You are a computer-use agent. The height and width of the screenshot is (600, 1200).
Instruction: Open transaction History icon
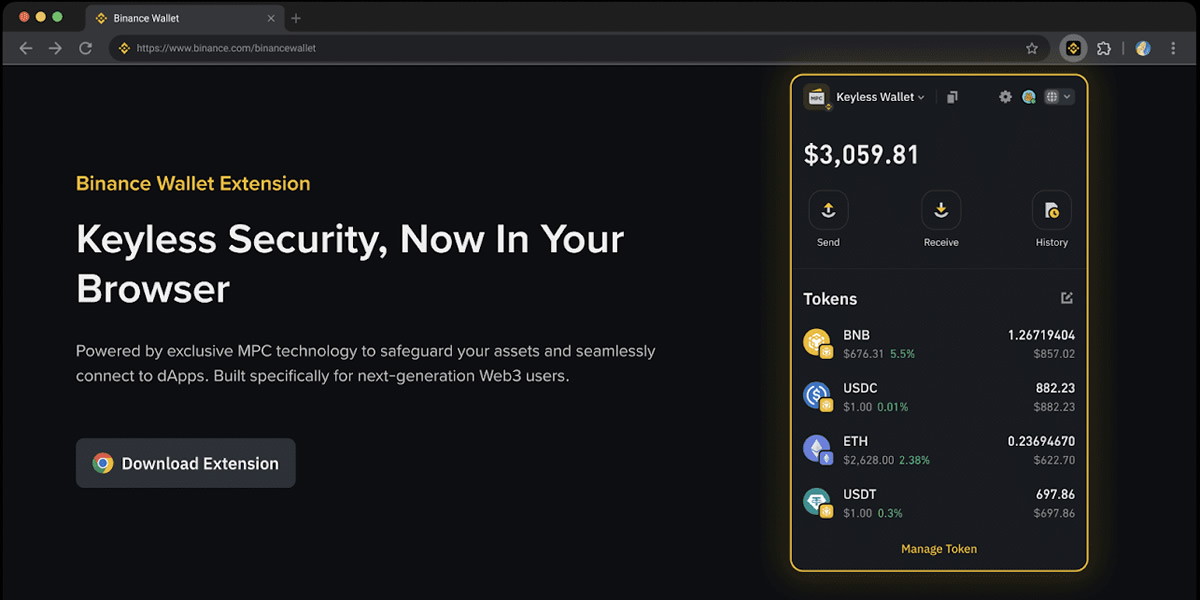(1051, 211)
